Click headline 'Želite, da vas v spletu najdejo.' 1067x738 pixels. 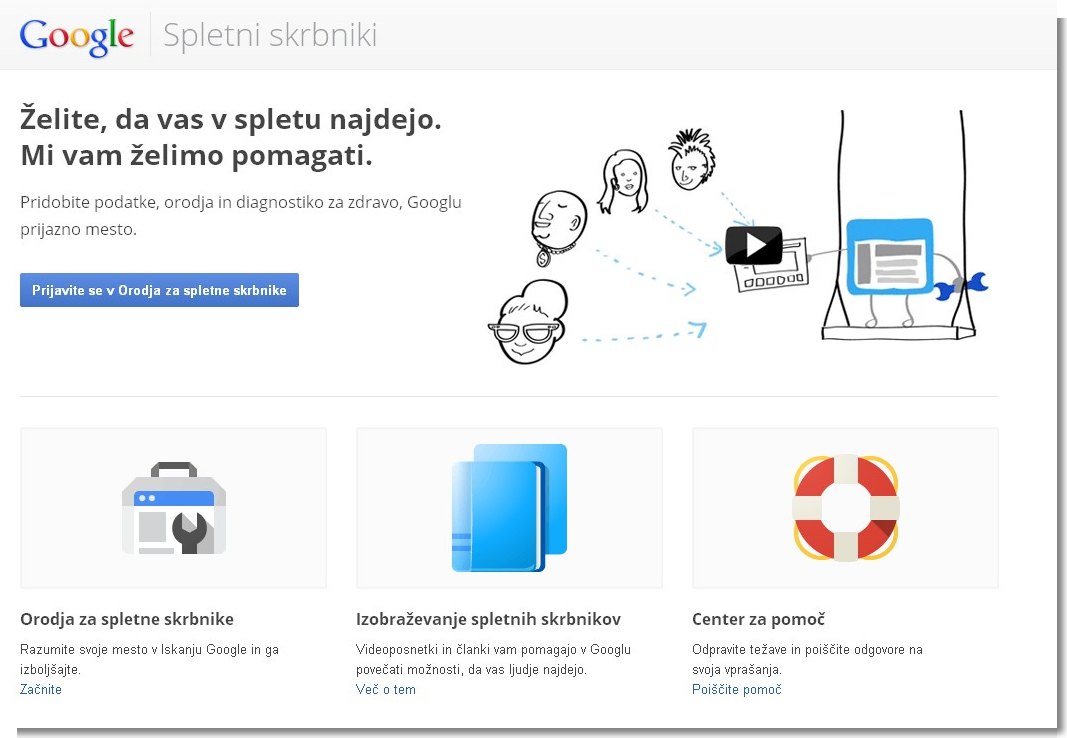click(x=231, y=119)
